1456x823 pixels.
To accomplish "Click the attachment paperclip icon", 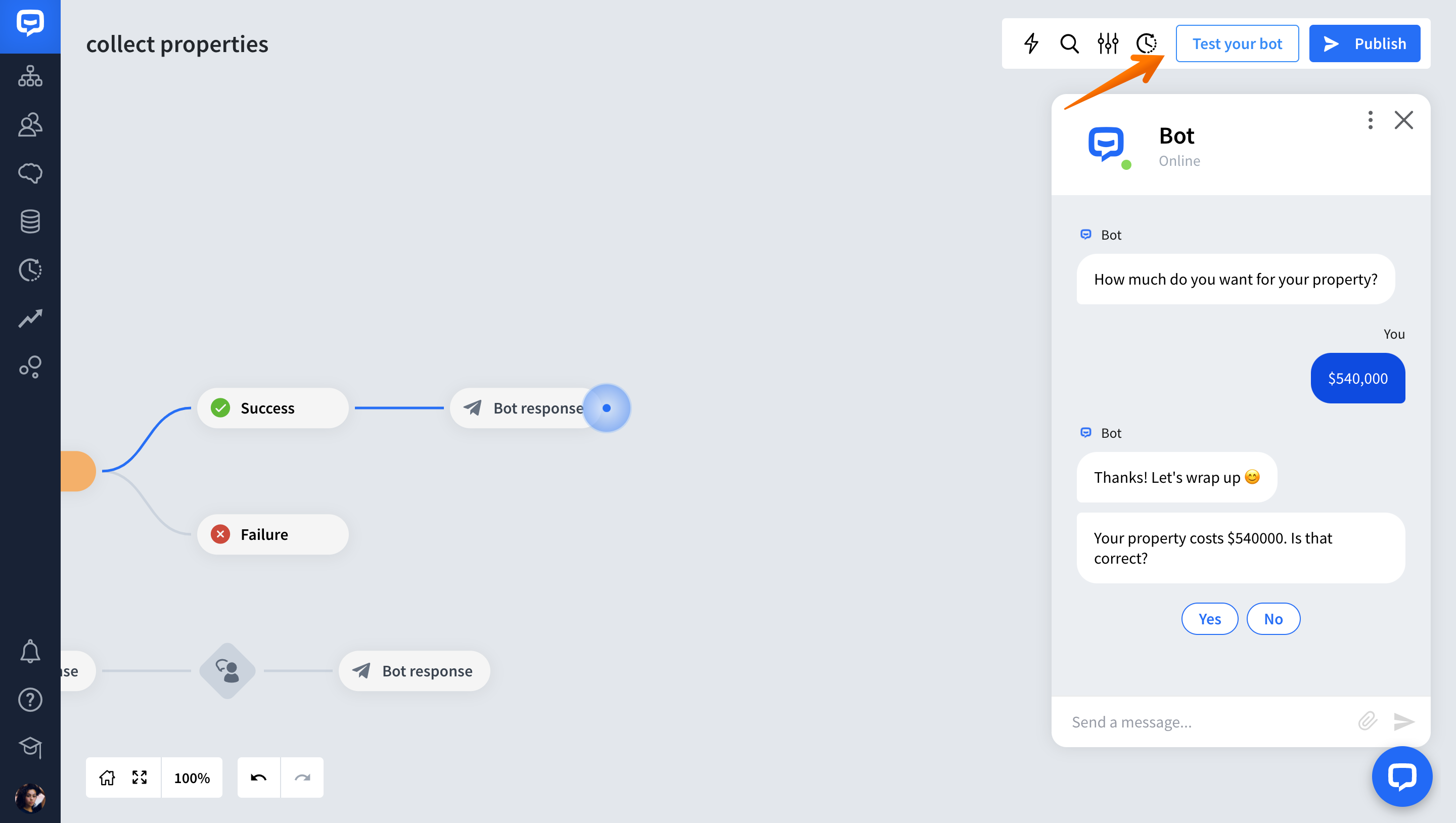I will tap(1367, 721).
